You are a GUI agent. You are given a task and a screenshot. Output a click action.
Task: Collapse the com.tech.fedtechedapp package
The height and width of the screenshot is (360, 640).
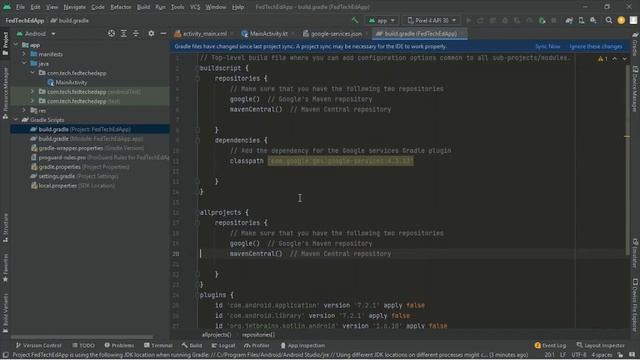coord(33,73)
